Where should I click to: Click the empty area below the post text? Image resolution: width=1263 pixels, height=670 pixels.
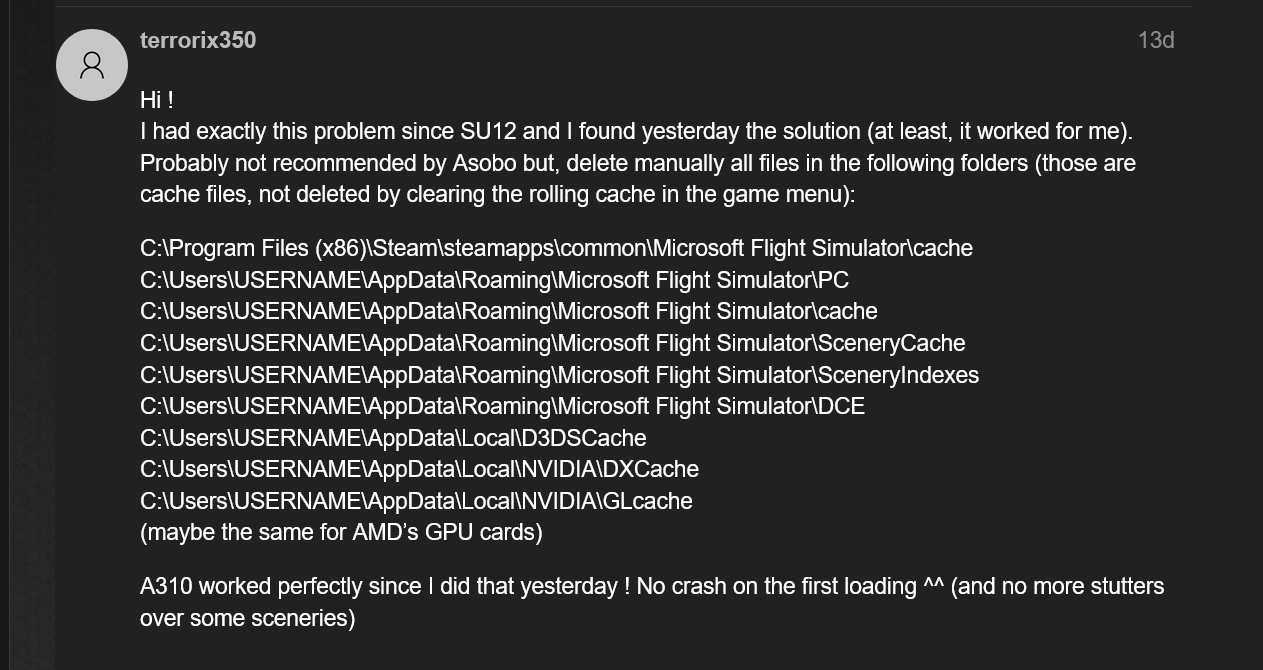(x=650, y=650)
